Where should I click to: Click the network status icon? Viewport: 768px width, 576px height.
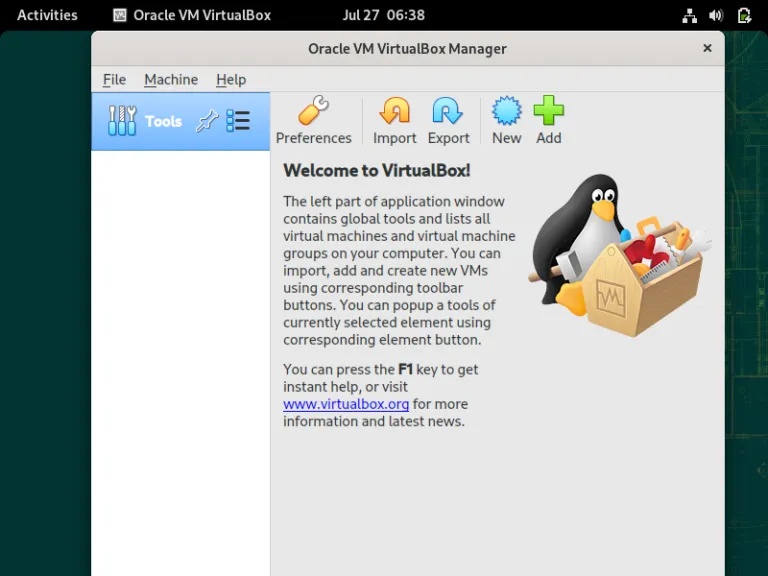point(689,15)
